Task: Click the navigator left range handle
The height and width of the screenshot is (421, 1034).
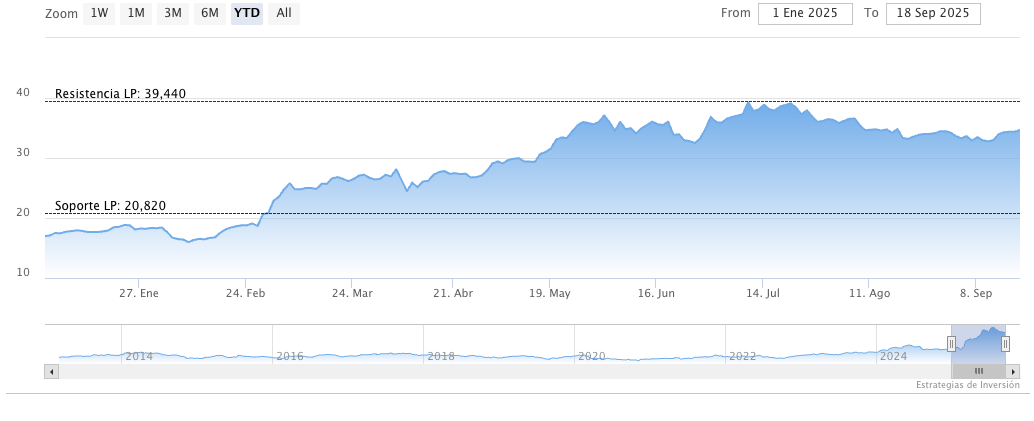Action: click(x=951, y=344)
